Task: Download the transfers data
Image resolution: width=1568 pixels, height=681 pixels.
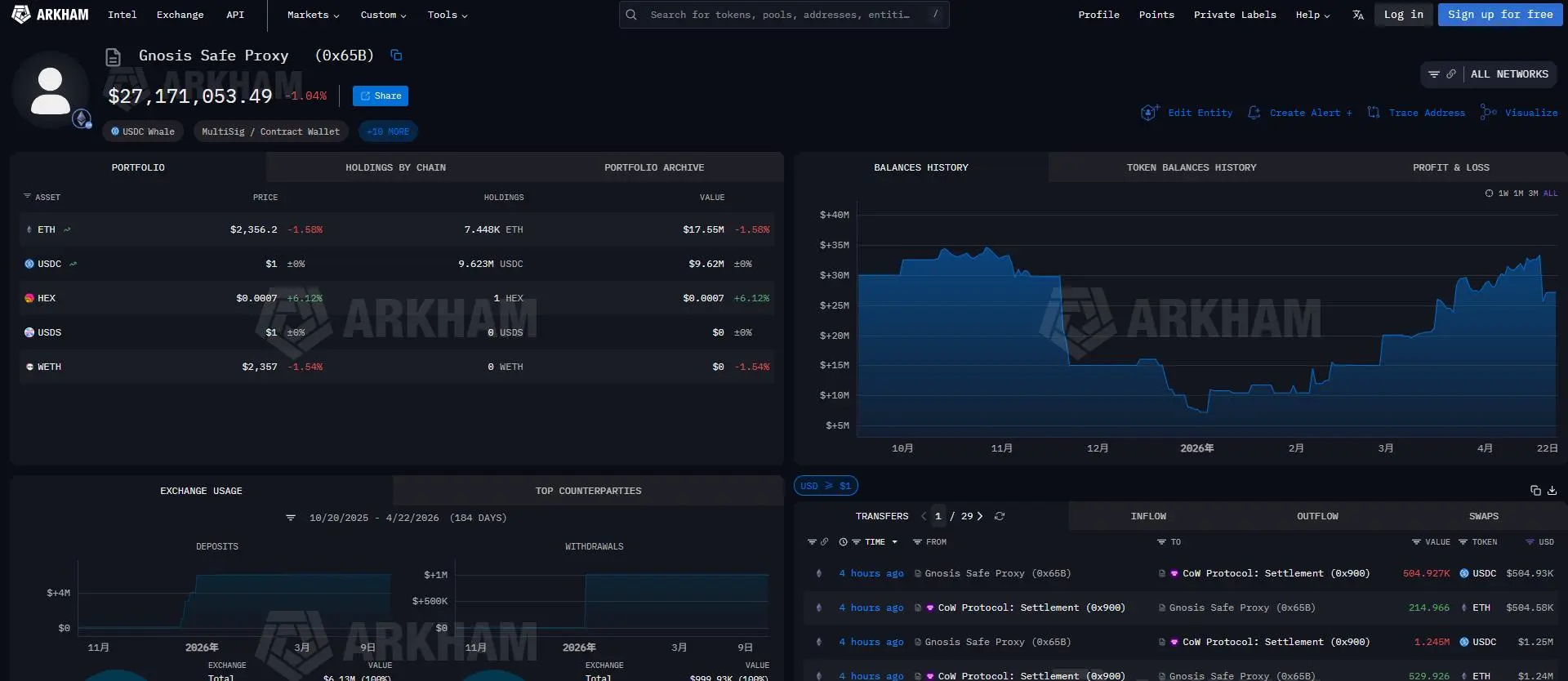Action: (1552, 490)
